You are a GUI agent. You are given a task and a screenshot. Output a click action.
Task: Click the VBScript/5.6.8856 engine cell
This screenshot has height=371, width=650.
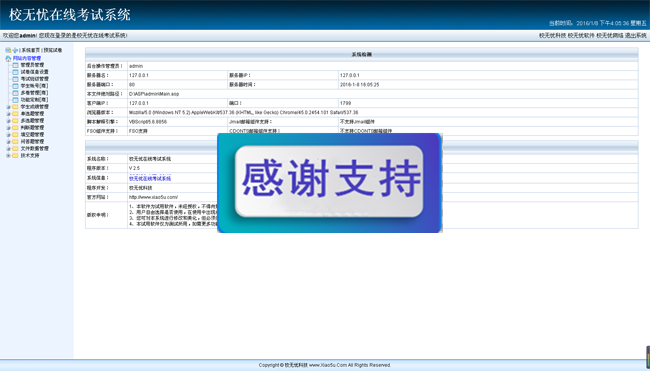click(x=148, y=122)
